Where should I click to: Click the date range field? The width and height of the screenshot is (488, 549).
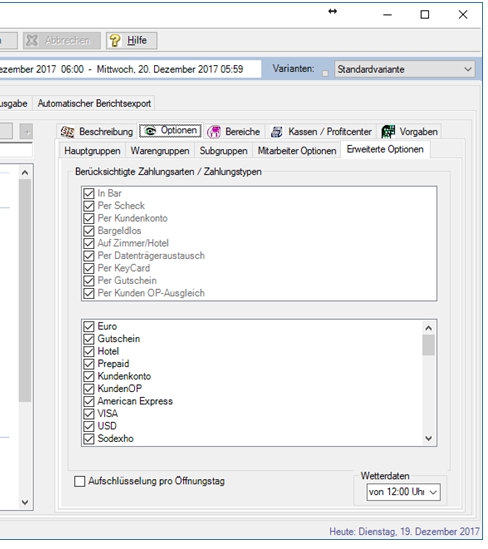[130, 69]
